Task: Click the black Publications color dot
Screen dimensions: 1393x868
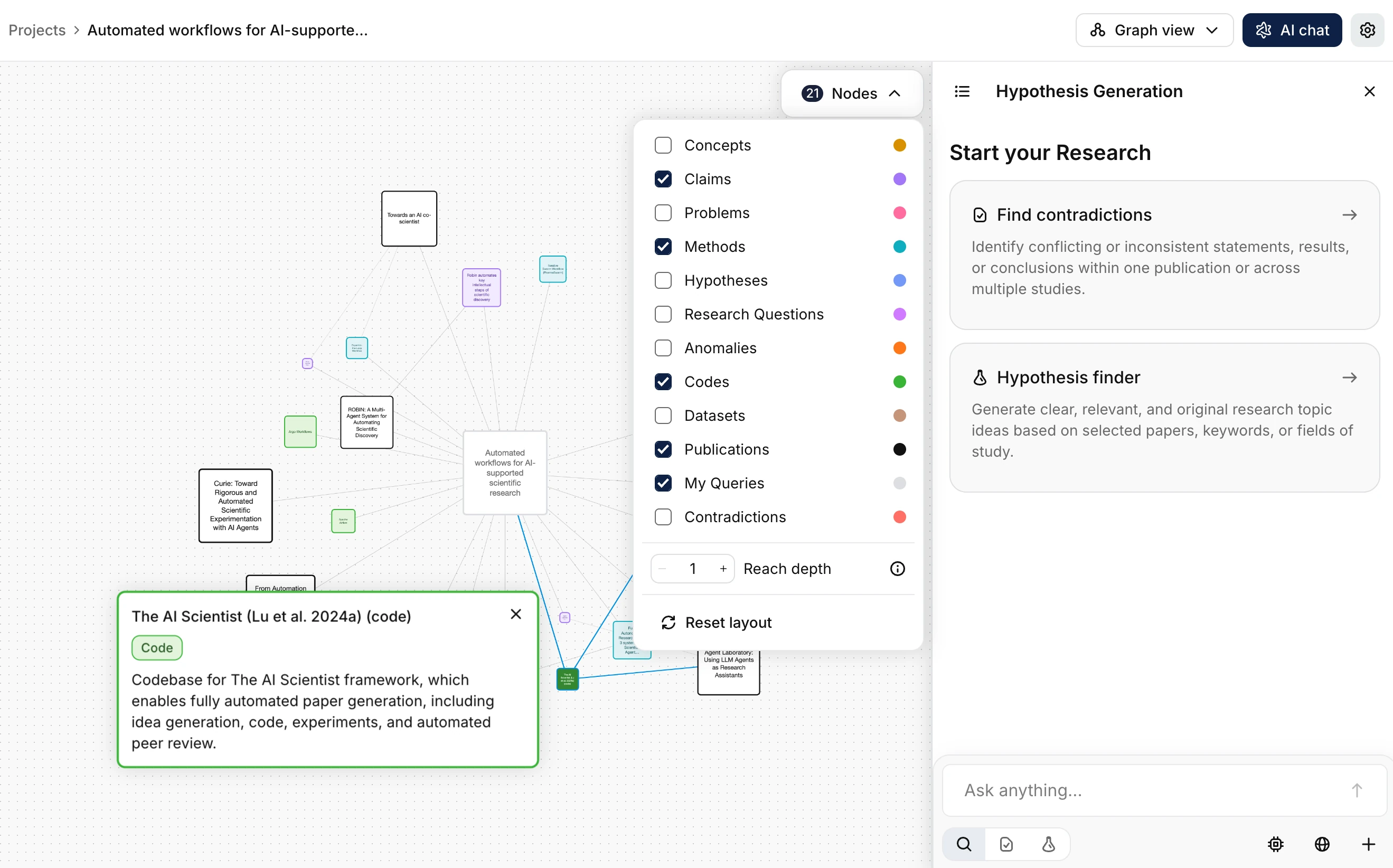Action: tap(900, 449)
